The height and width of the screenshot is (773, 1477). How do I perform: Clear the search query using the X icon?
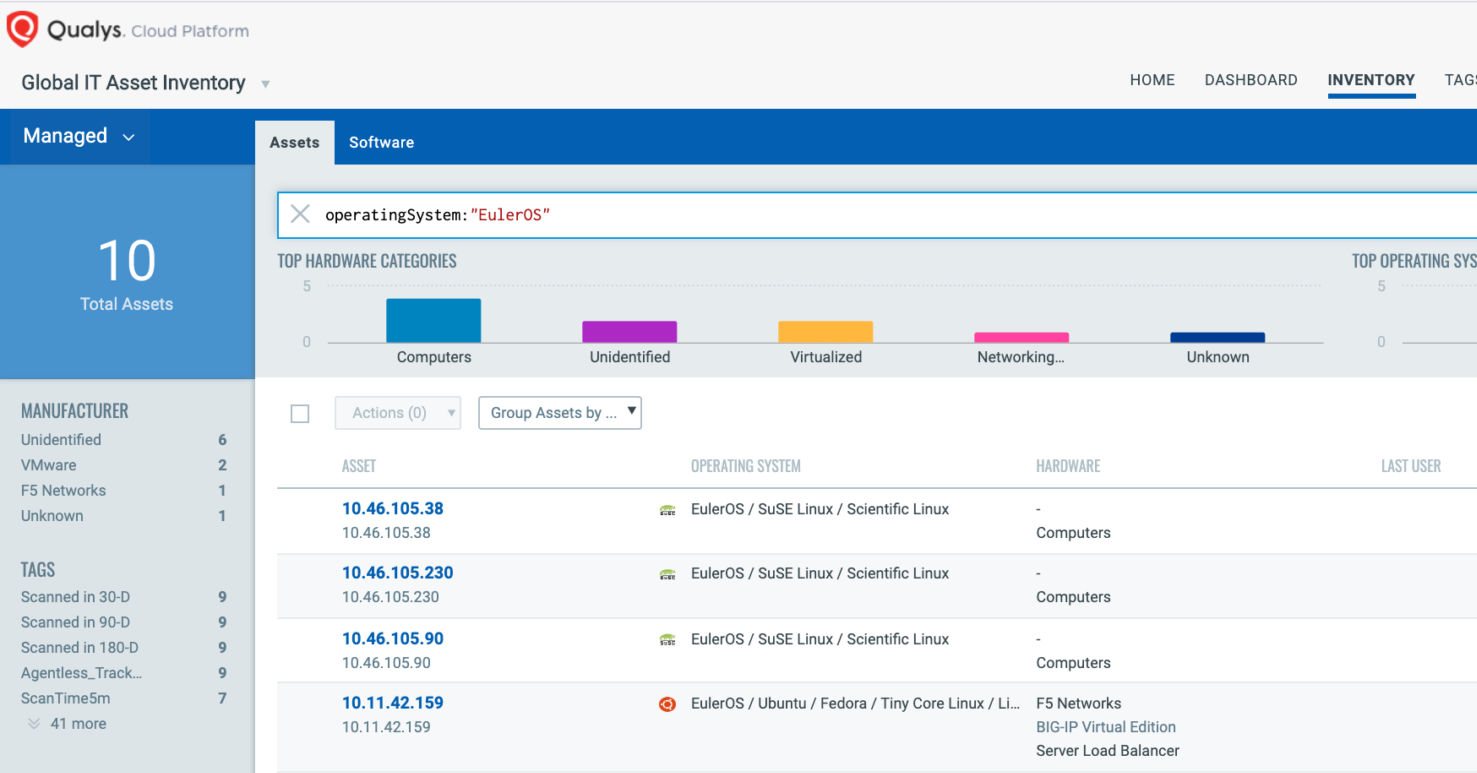click(x=300, y=214)
